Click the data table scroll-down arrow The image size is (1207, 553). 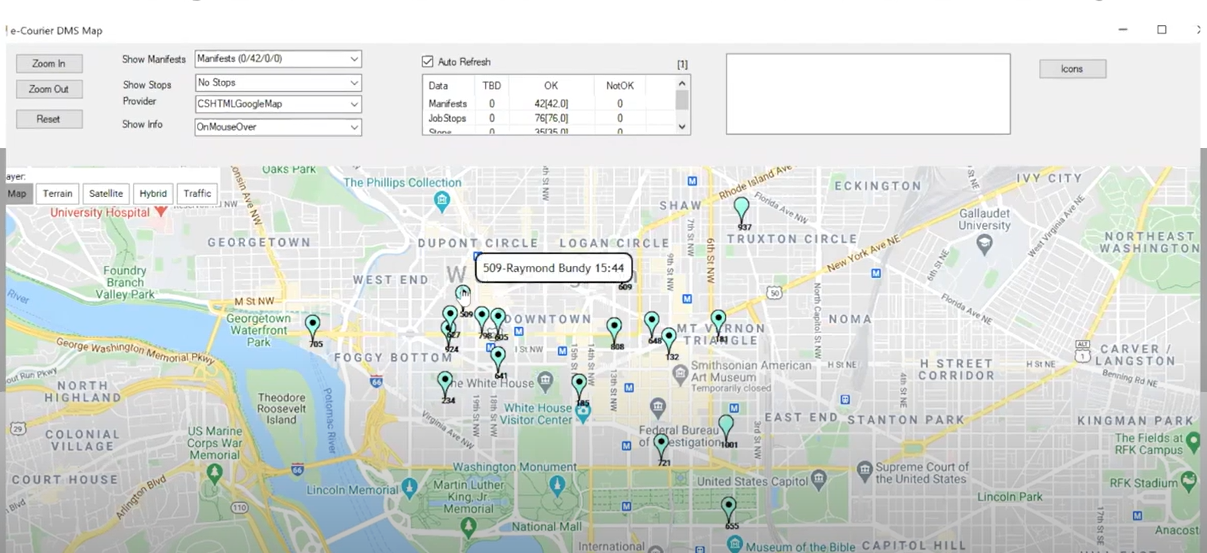[x=682, y=127]
